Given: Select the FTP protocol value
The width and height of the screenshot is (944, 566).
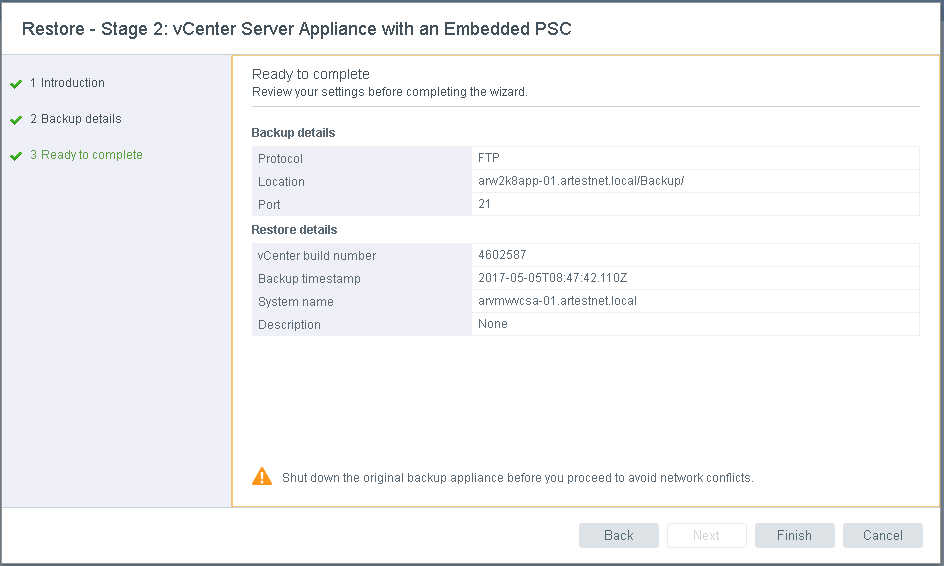Looking at the screenshot, I should pos(488,158).
